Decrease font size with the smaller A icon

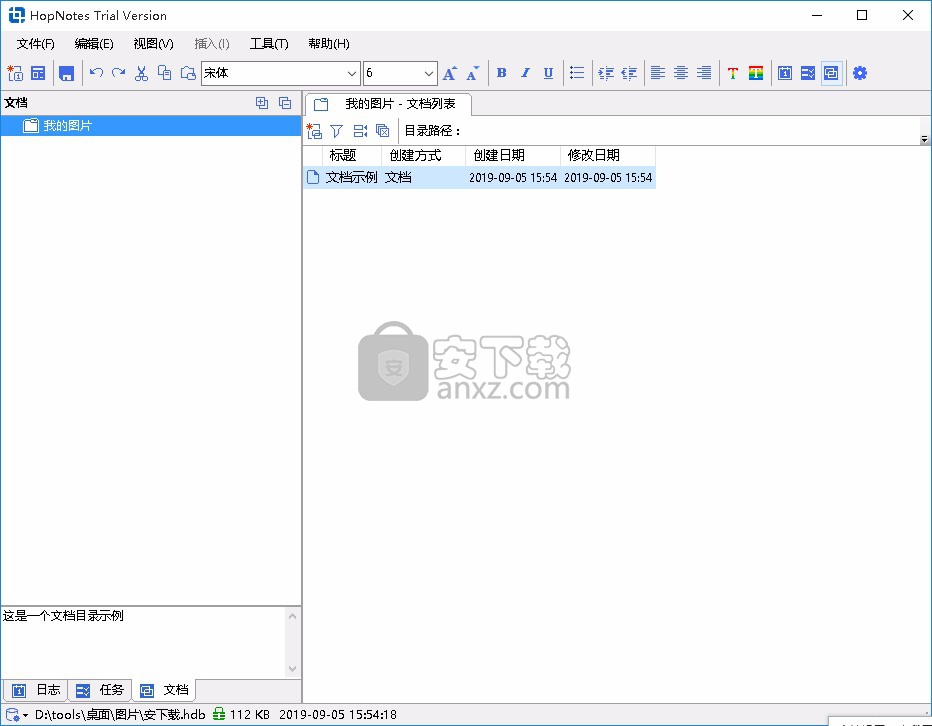click(473, 73)
